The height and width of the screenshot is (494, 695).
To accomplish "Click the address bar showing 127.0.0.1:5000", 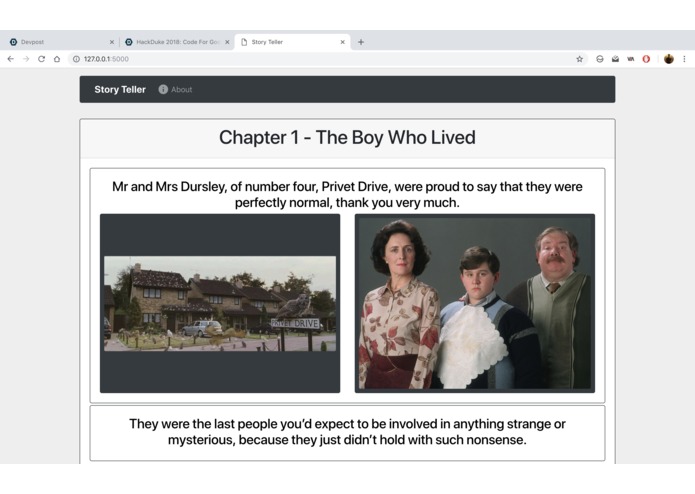I will click(x=328, y=59).
